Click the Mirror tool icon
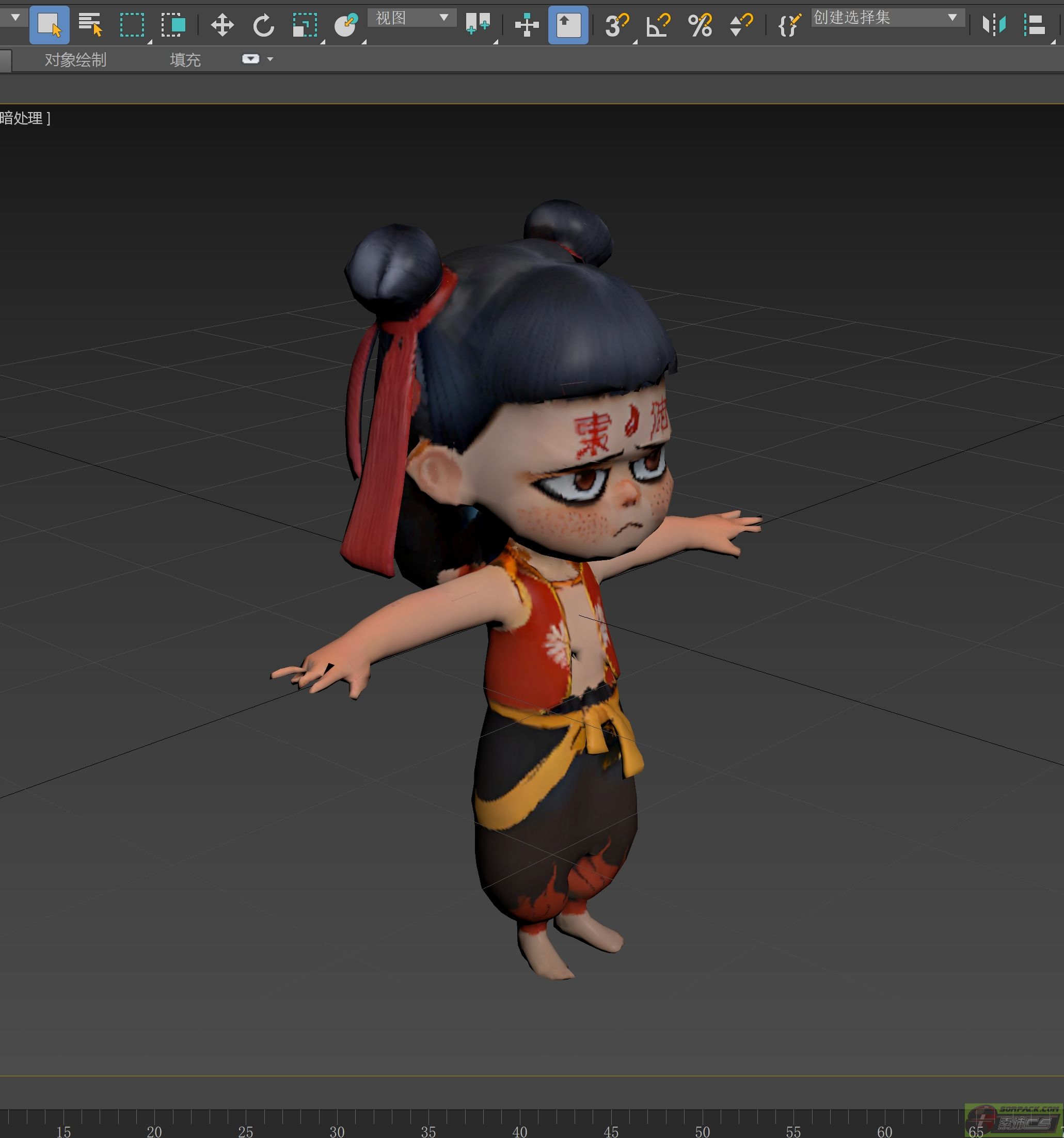Image resolution: width=1064 pixels, height=1138 pixels. pyautogui.click(x=994, y=25)
